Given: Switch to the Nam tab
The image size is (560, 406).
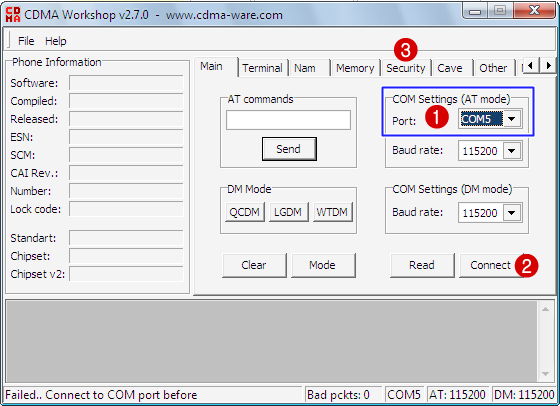Looking at the screenshot, I should pyautogui.click(x=310, y=68).
